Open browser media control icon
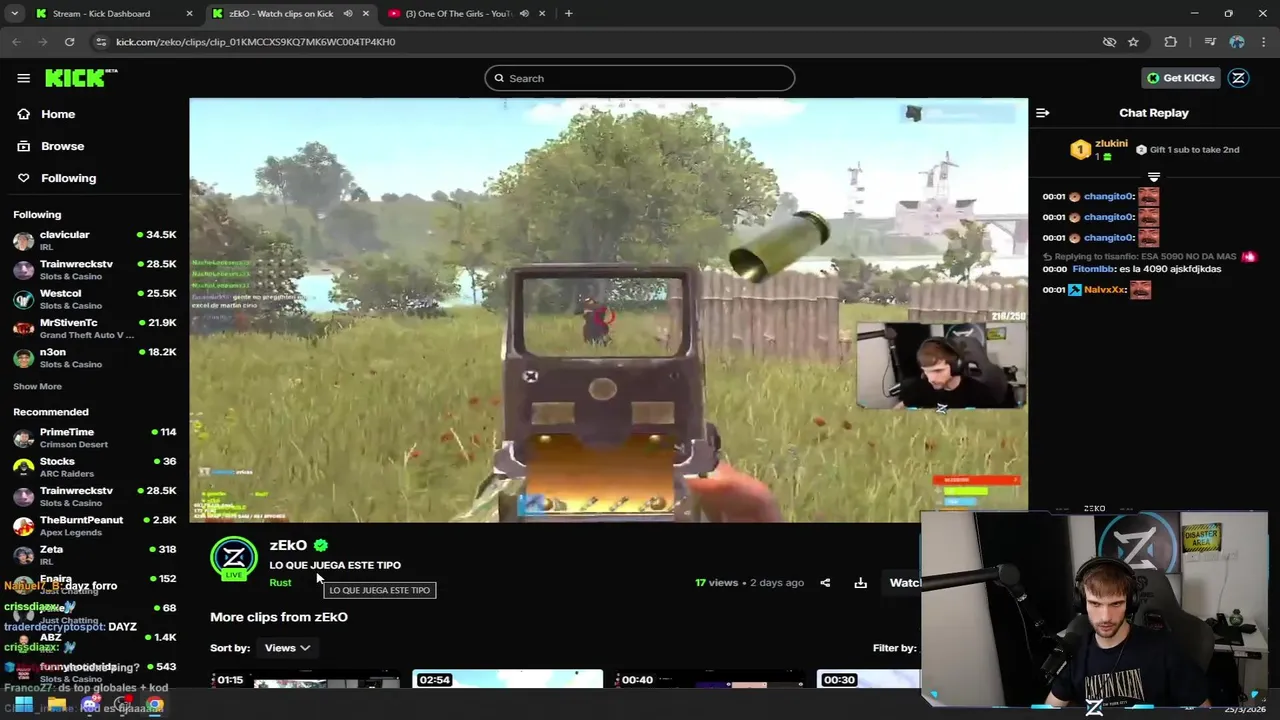Image resolution: width=1280 pixels, height=720 pixels. pyautogui.click(x=1210, y=42)
